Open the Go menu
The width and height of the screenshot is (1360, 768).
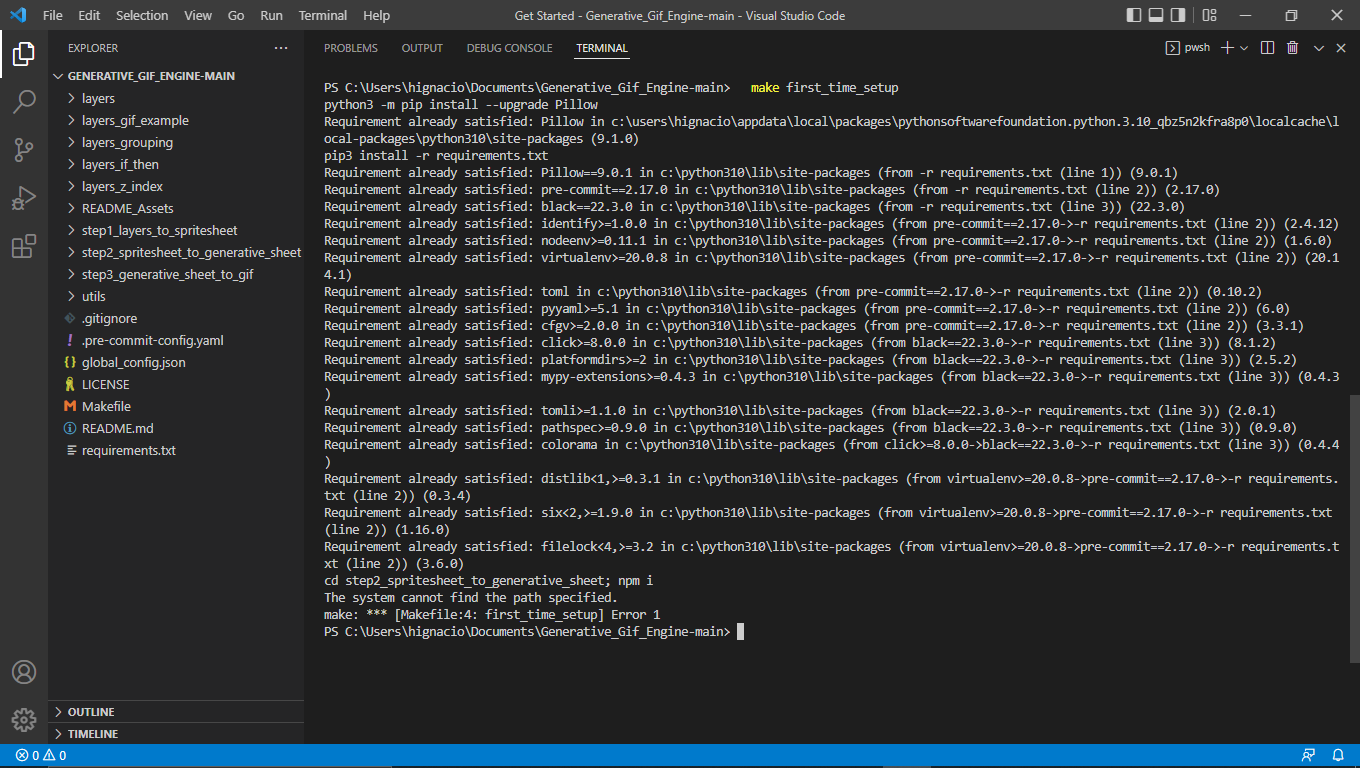point(236,15)
